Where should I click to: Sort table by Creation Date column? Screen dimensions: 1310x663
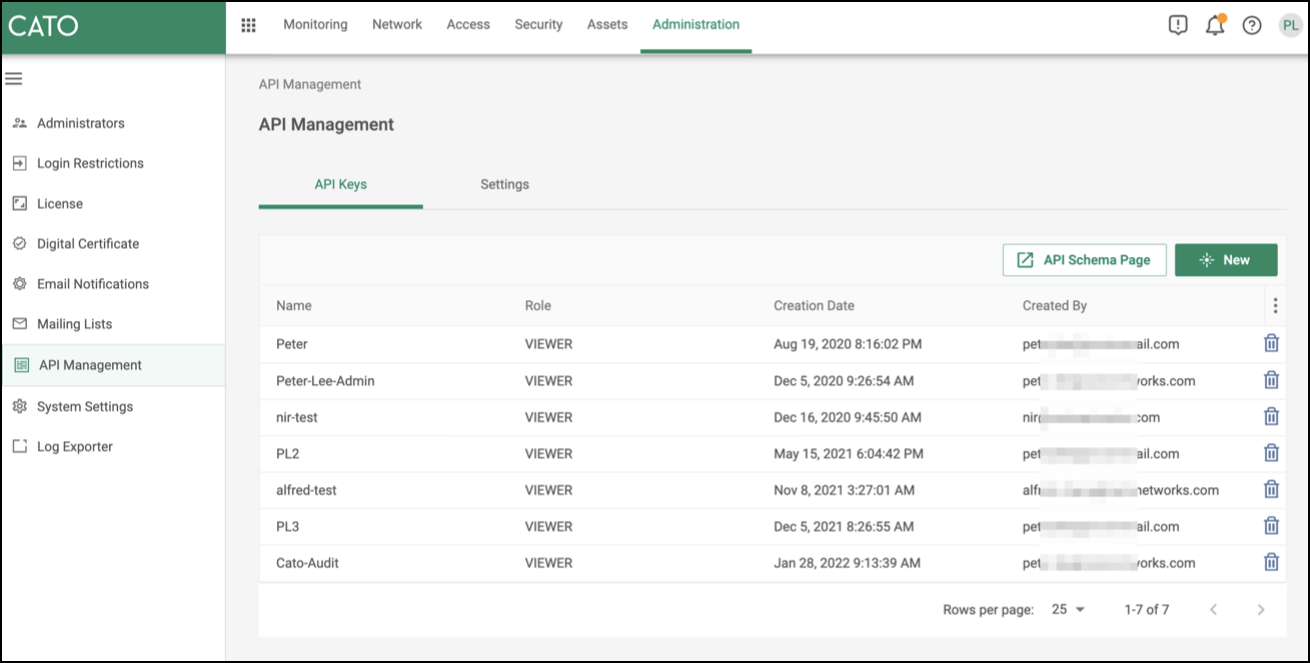(x=814, y=306)
